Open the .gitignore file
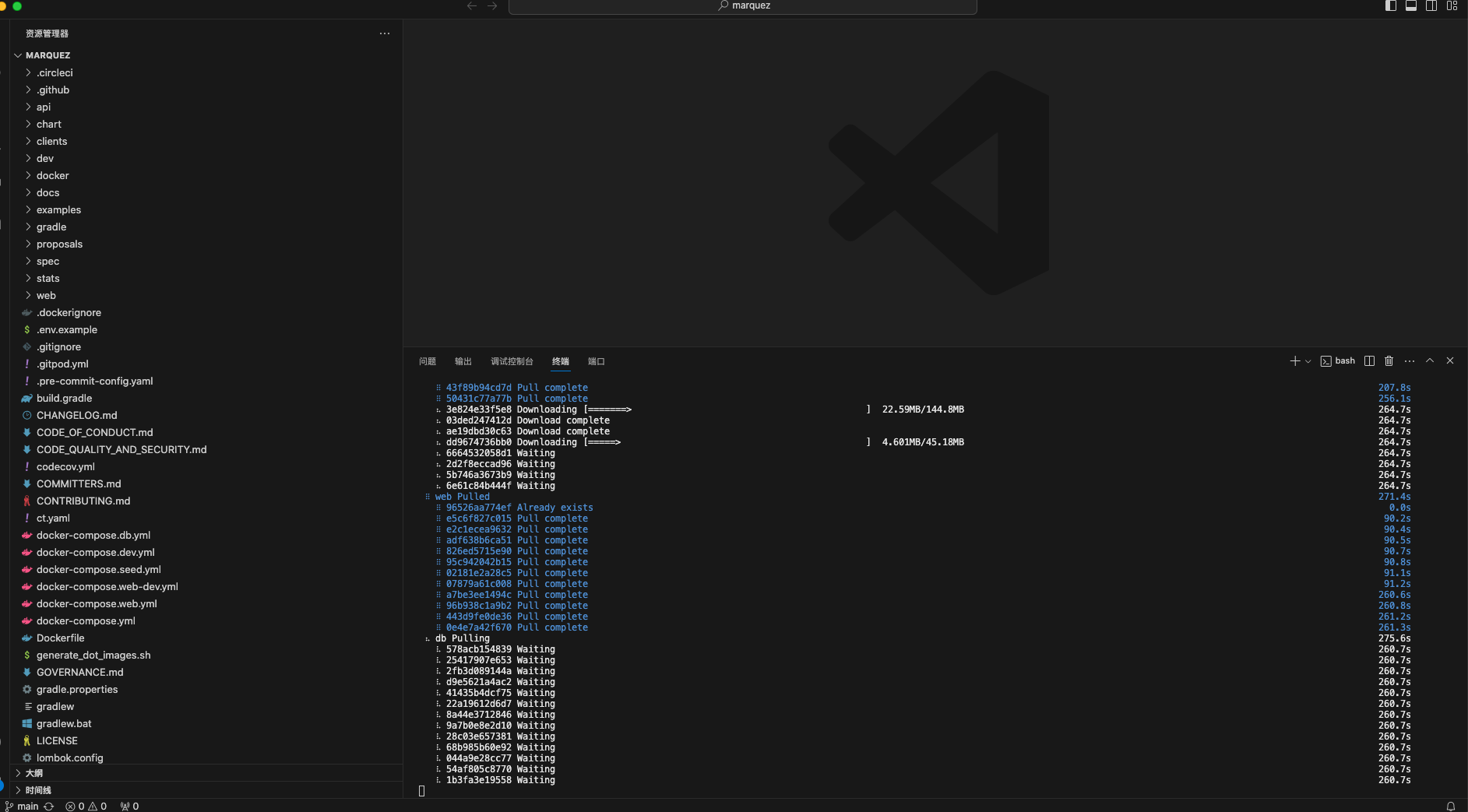Viewport: 1468px width, 812px height. click(206, 346)
